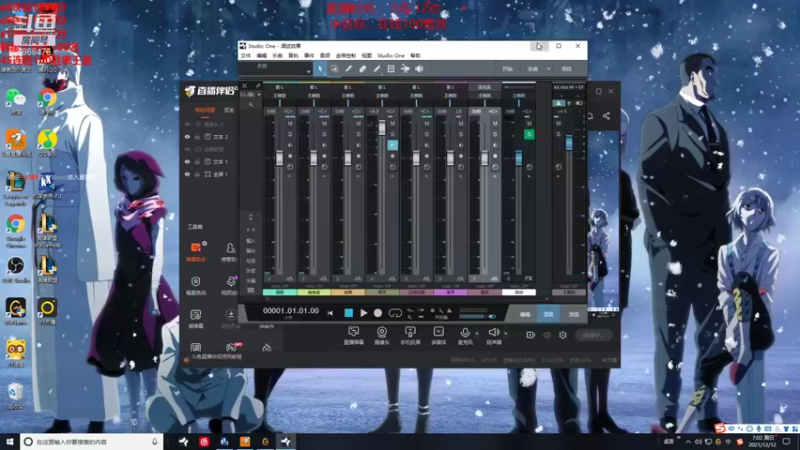Switch to the 编辑 edit tab by transport
This screenshot has height=450, width=800.
(x=525, y=314)
